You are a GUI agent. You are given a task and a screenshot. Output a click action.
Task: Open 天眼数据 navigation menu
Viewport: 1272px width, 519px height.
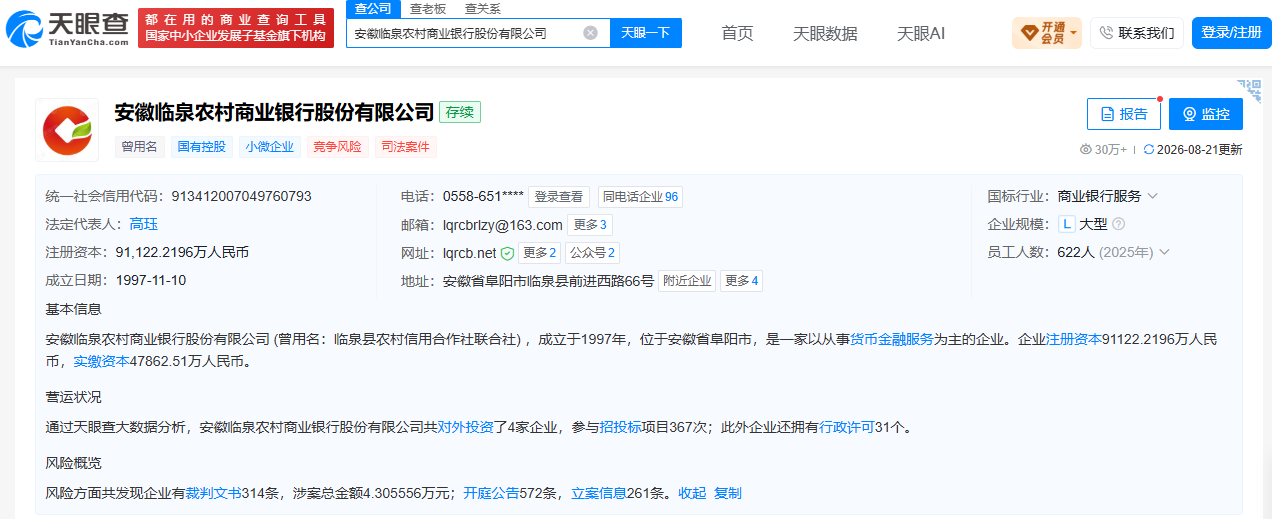click(825, 33)
